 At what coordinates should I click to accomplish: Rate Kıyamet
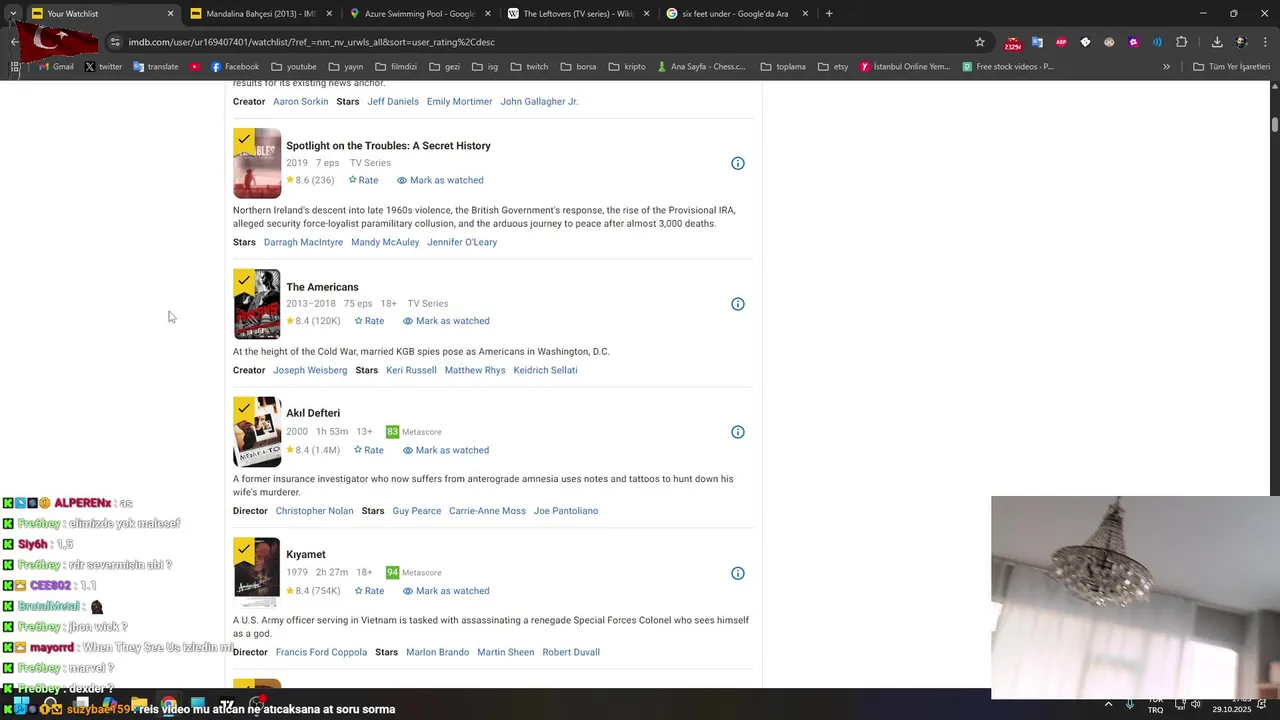pyautogui.click(x=369, y=591)
